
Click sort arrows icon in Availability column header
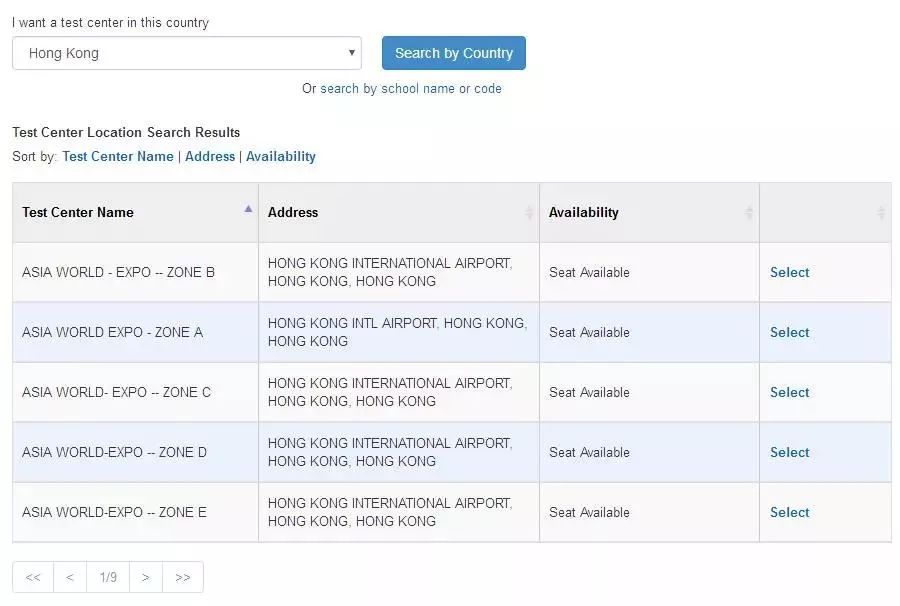(749, 212)
